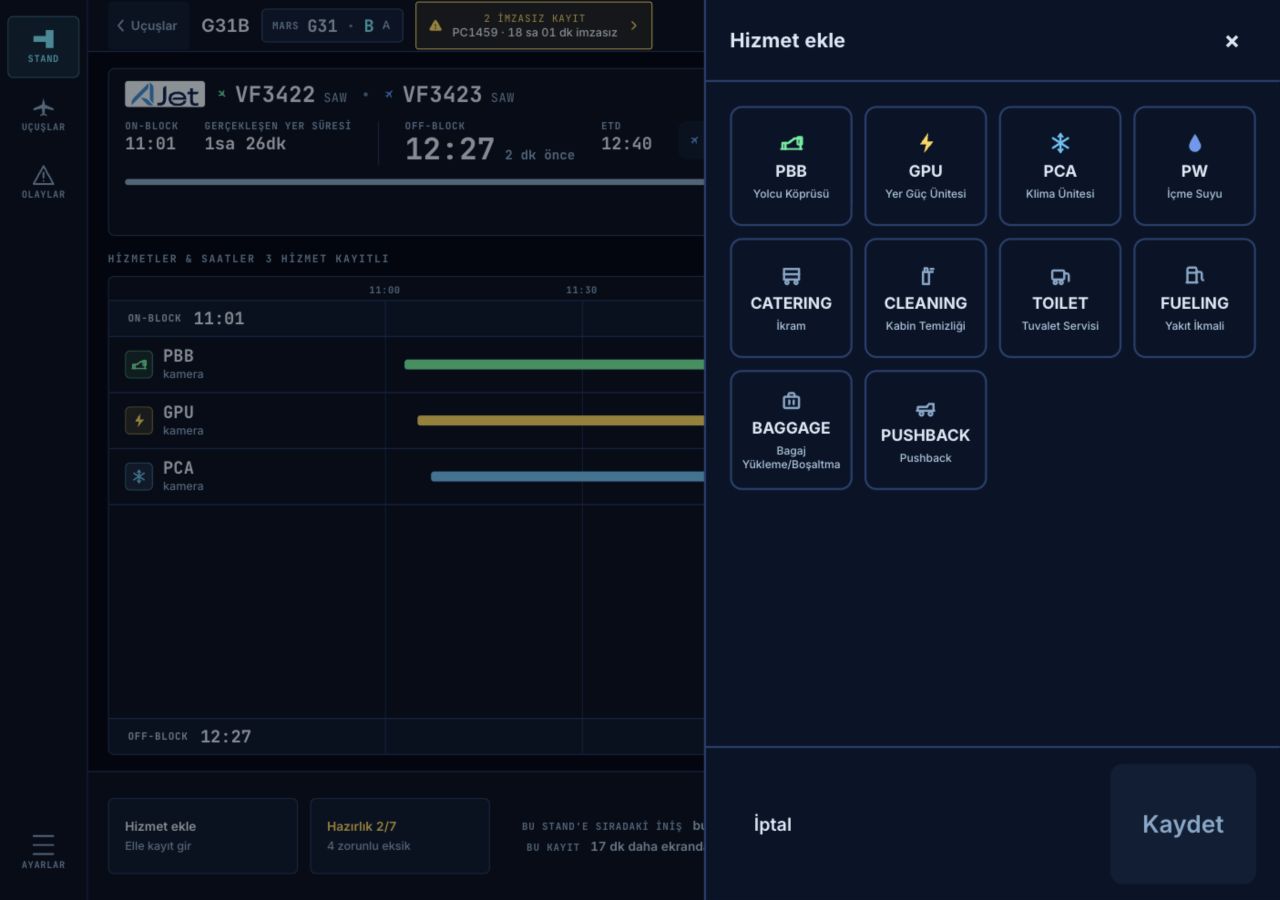The image size is (1280, 900).
Task: Save the service with Kaydet
Action: coord(1183,824)
